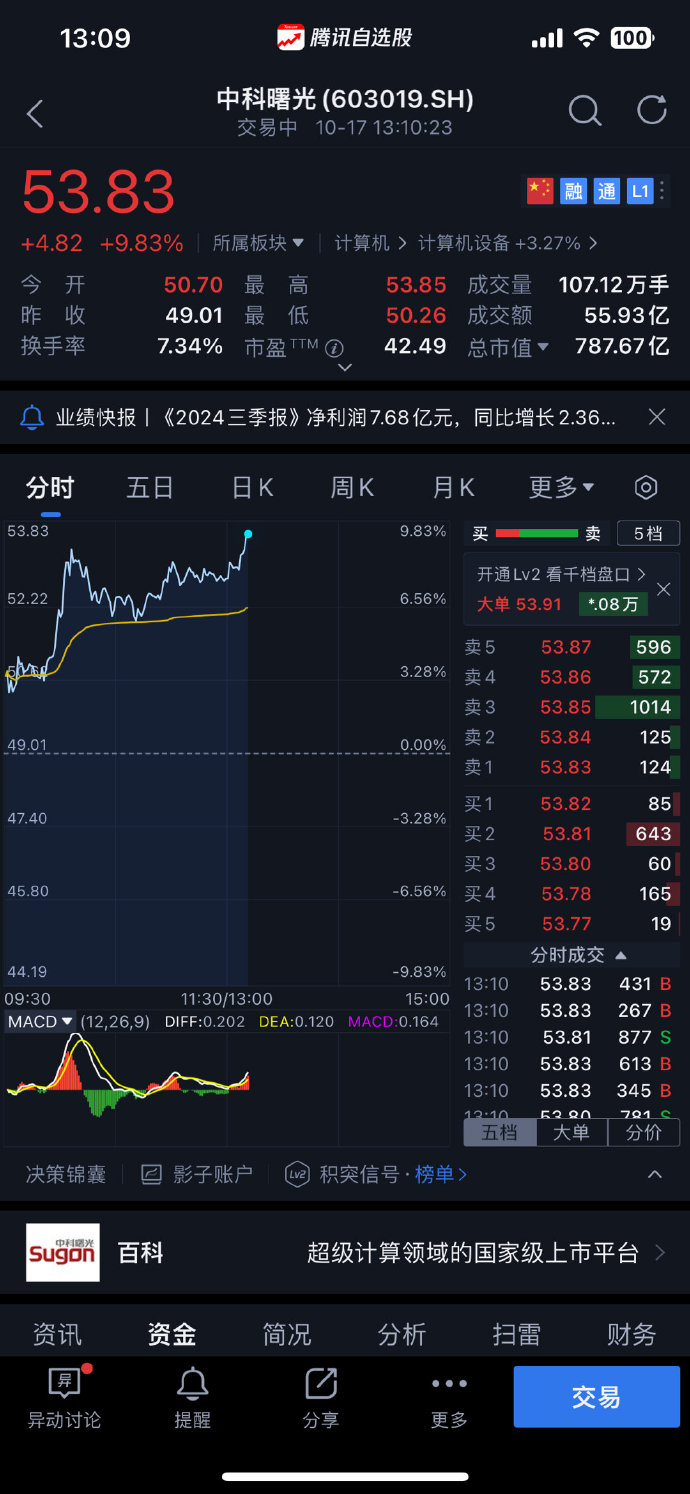The width and height of the screenshot is (690, 1494).
Task: Select the 五档 order book tab
Action: (x=500, y=1133)
